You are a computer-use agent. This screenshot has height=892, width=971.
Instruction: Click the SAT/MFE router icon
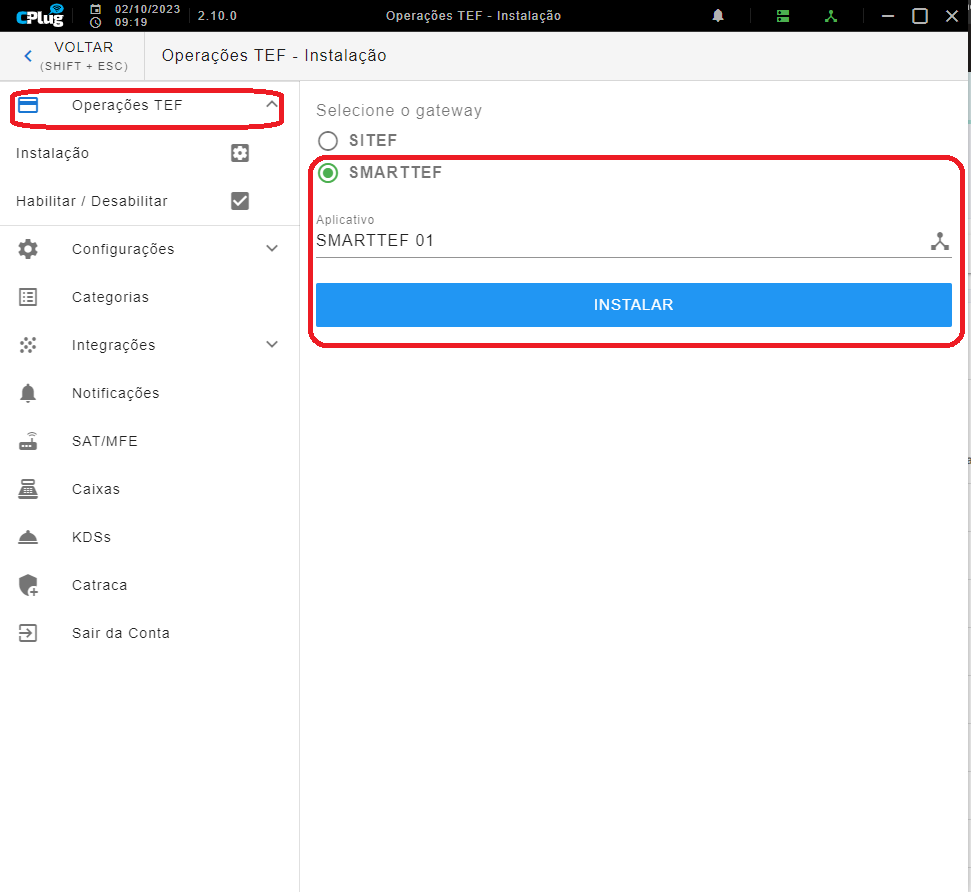[28, 441]
